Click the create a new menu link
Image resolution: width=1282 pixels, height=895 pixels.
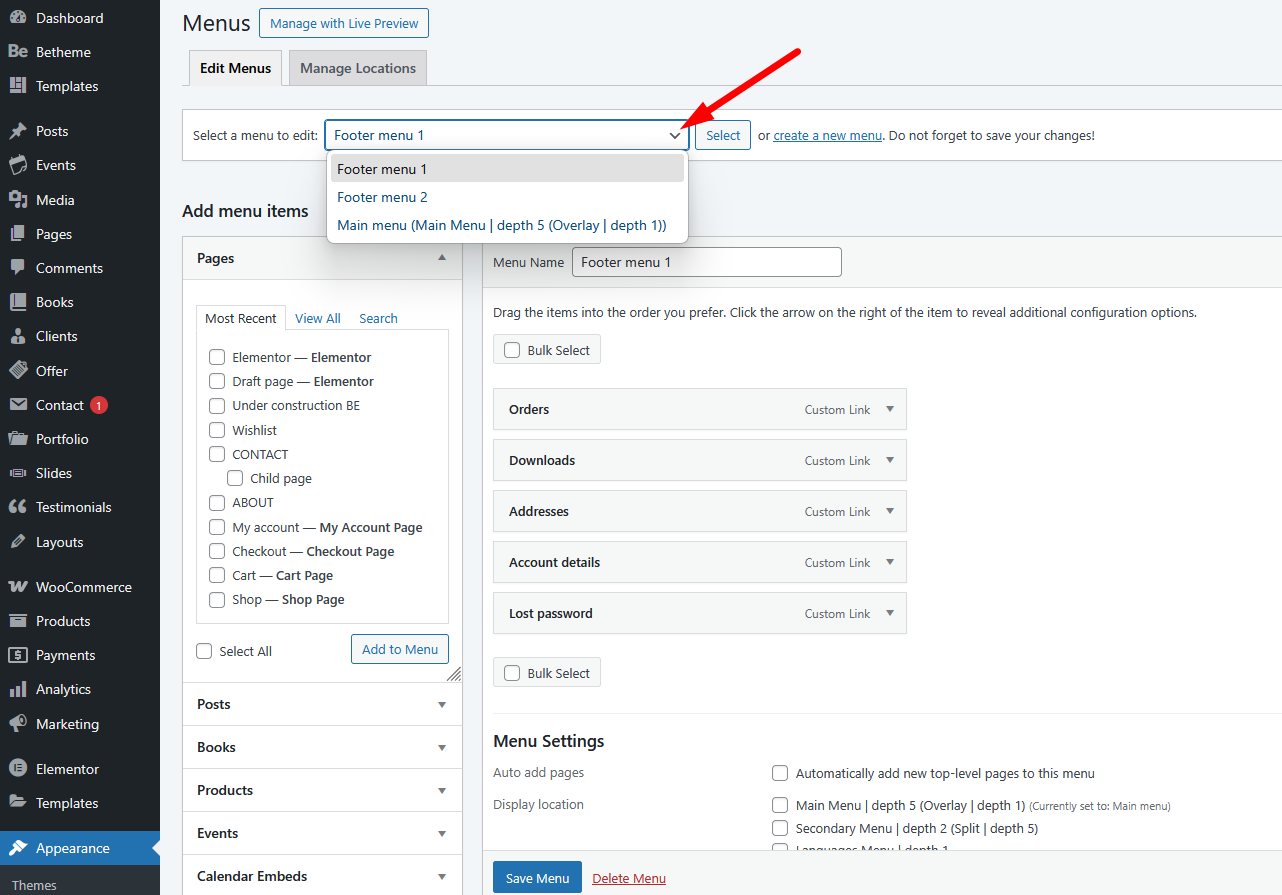tap(827, 135)
